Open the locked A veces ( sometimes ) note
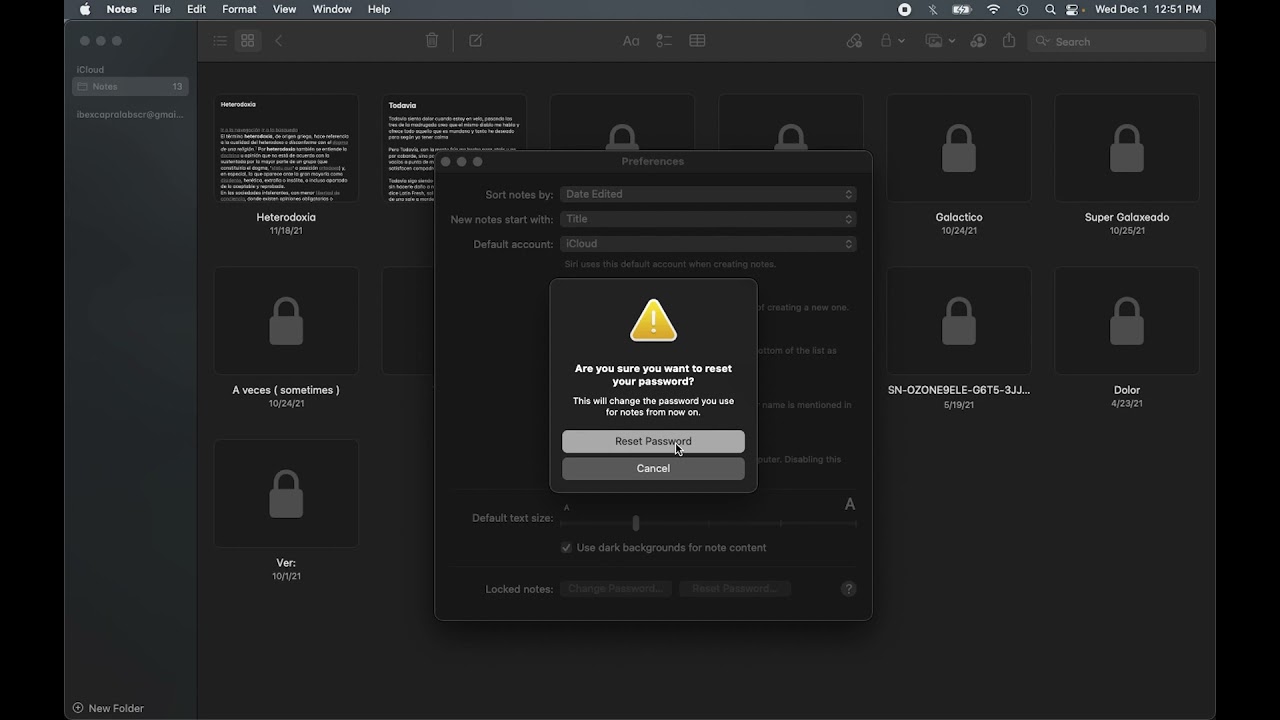This screenshot has height=720, width=1280. tap(286, 321)
